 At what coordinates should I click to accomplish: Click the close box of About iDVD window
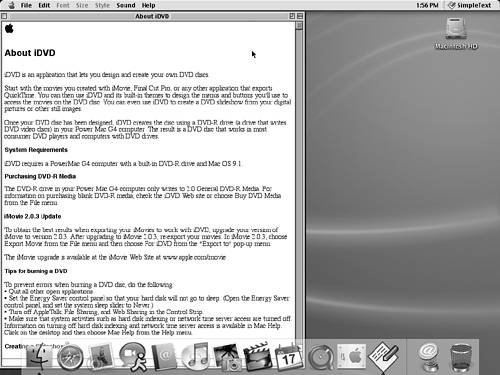4,16
